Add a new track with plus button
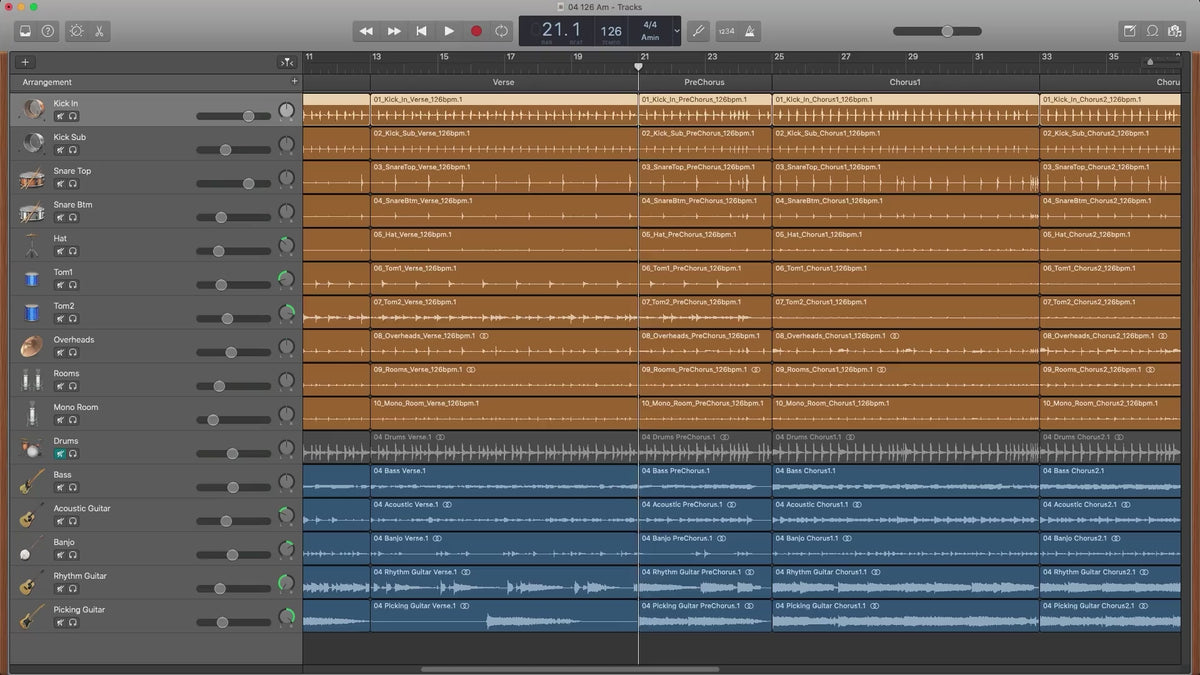Screen dimensions: 1200x675 point(25,62)
